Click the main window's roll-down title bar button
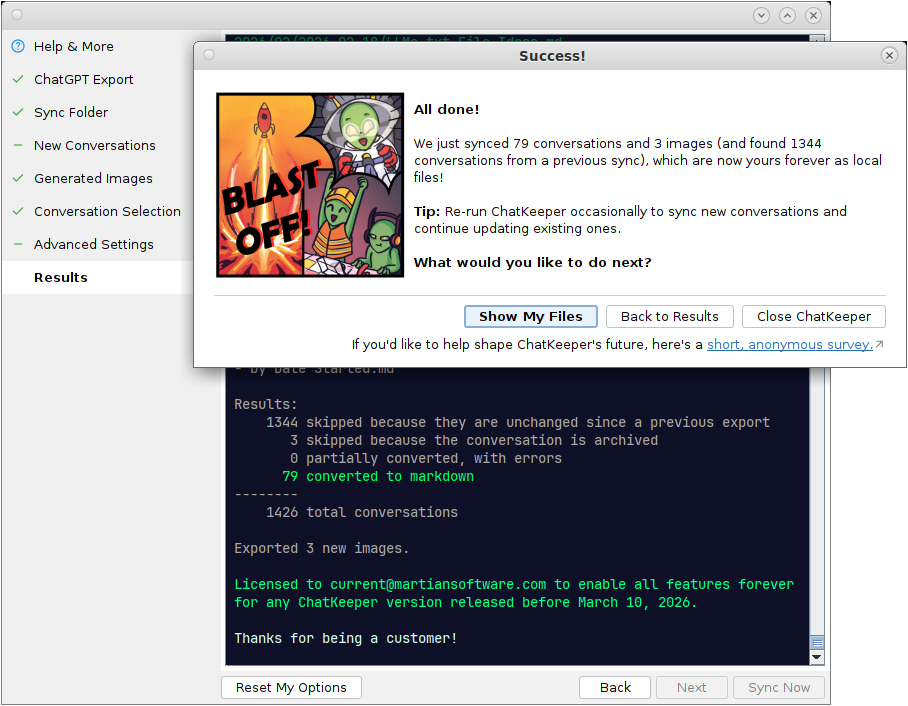 click(x=762, y=15)
